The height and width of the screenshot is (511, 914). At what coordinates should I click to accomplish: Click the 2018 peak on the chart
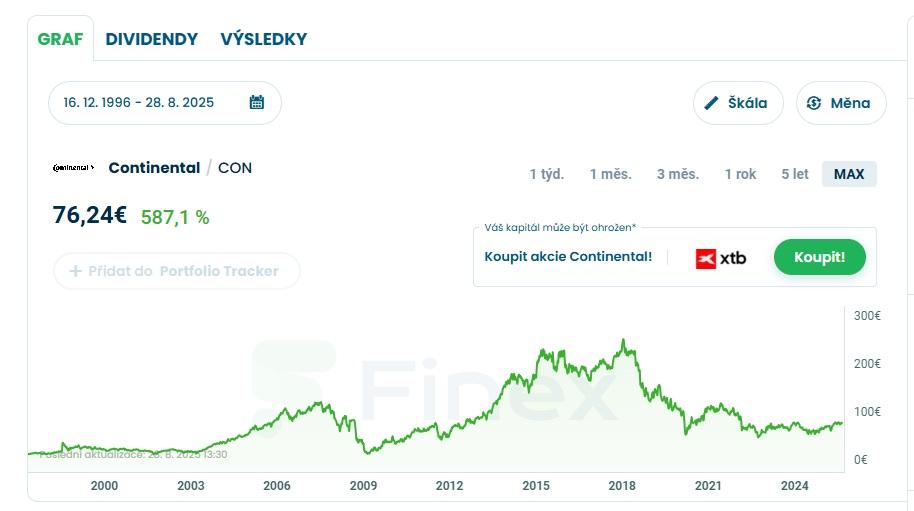[x=624, y=340]
